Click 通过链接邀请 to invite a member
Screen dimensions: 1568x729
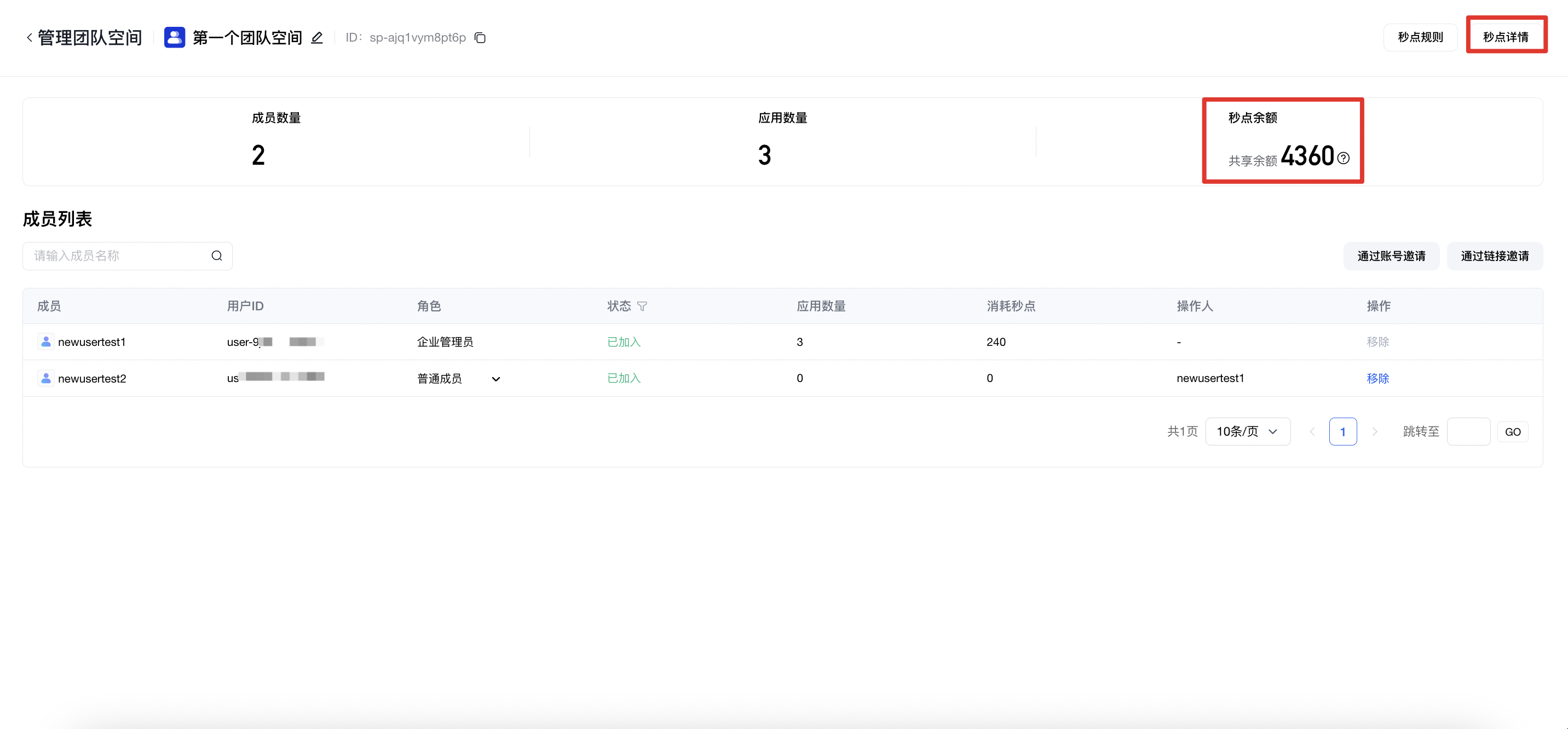(x=1494, y=256)
